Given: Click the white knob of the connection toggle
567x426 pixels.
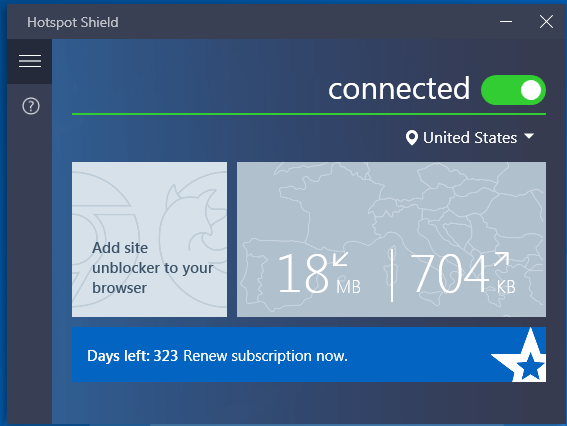Looking at the screenshot, I should [x=531, y=90].
